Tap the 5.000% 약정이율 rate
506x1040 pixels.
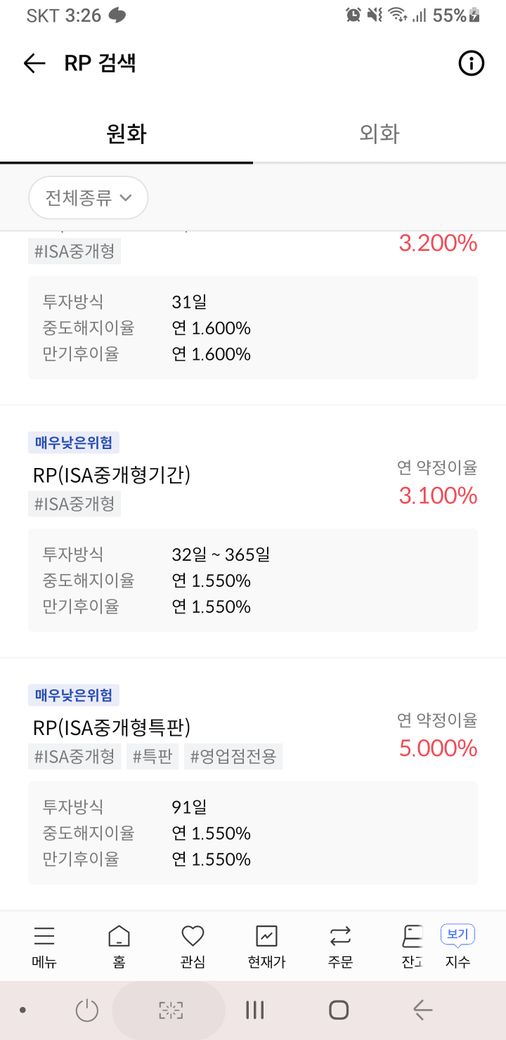(x=438, y=748)
